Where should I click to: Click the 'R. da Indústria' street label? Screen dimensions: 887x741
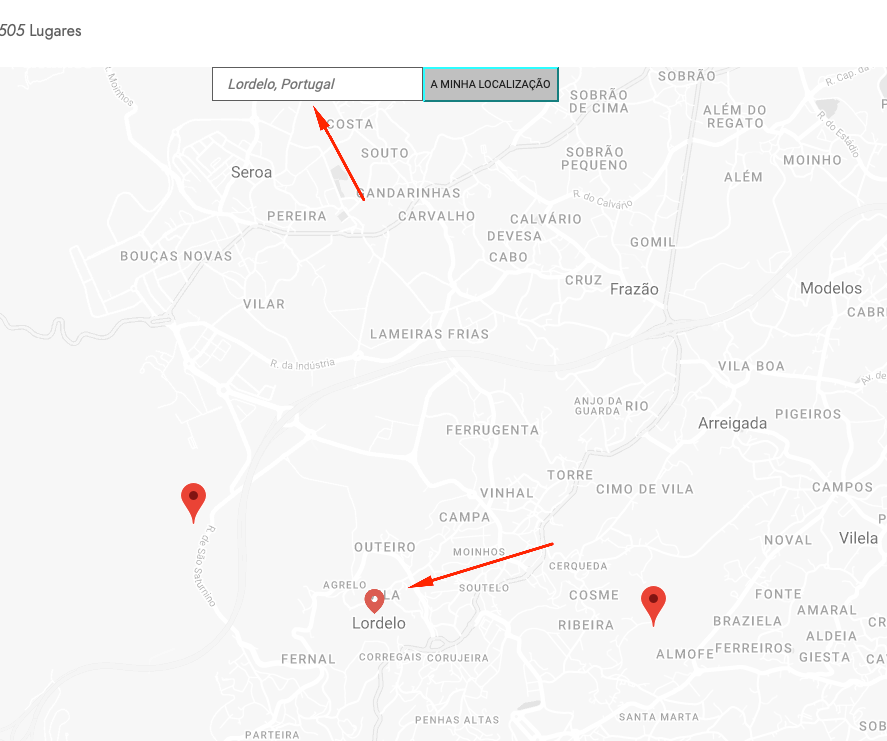(302, 365)
